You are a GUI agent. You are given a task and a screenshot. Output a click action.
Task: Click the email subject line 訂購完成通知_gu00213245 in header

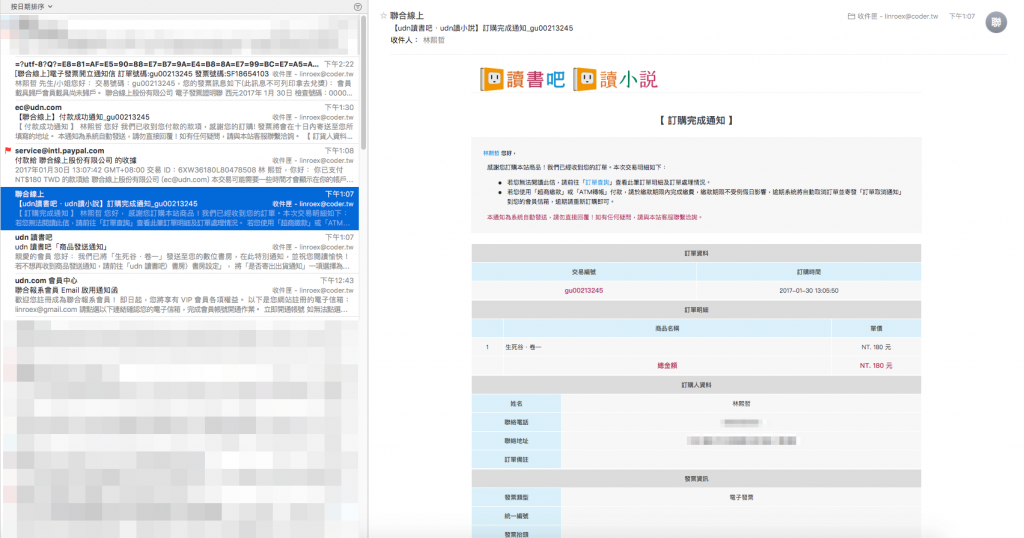click(x=483, y=28)
